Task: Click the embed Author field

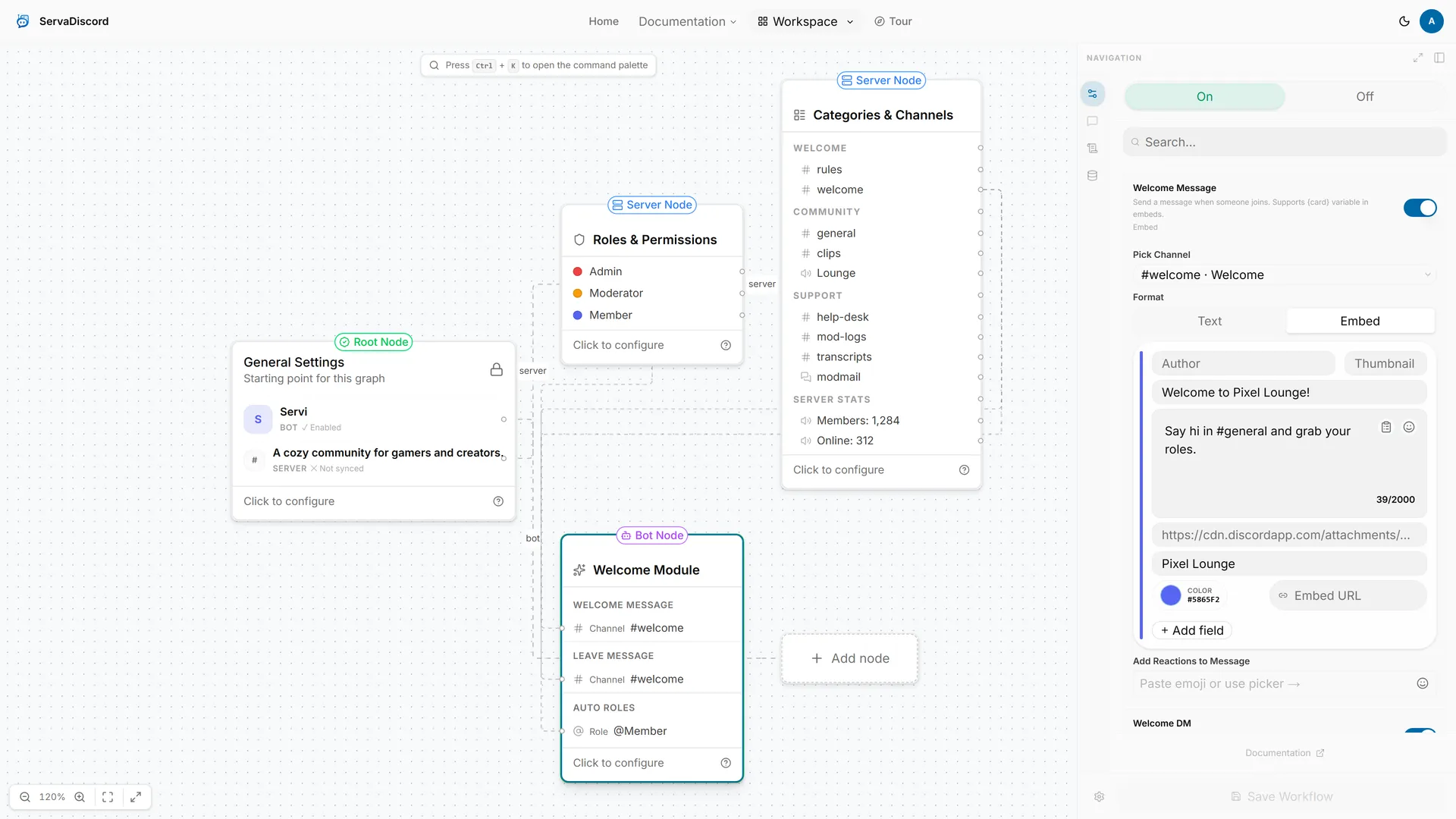Action: (x=1243, y=364)
